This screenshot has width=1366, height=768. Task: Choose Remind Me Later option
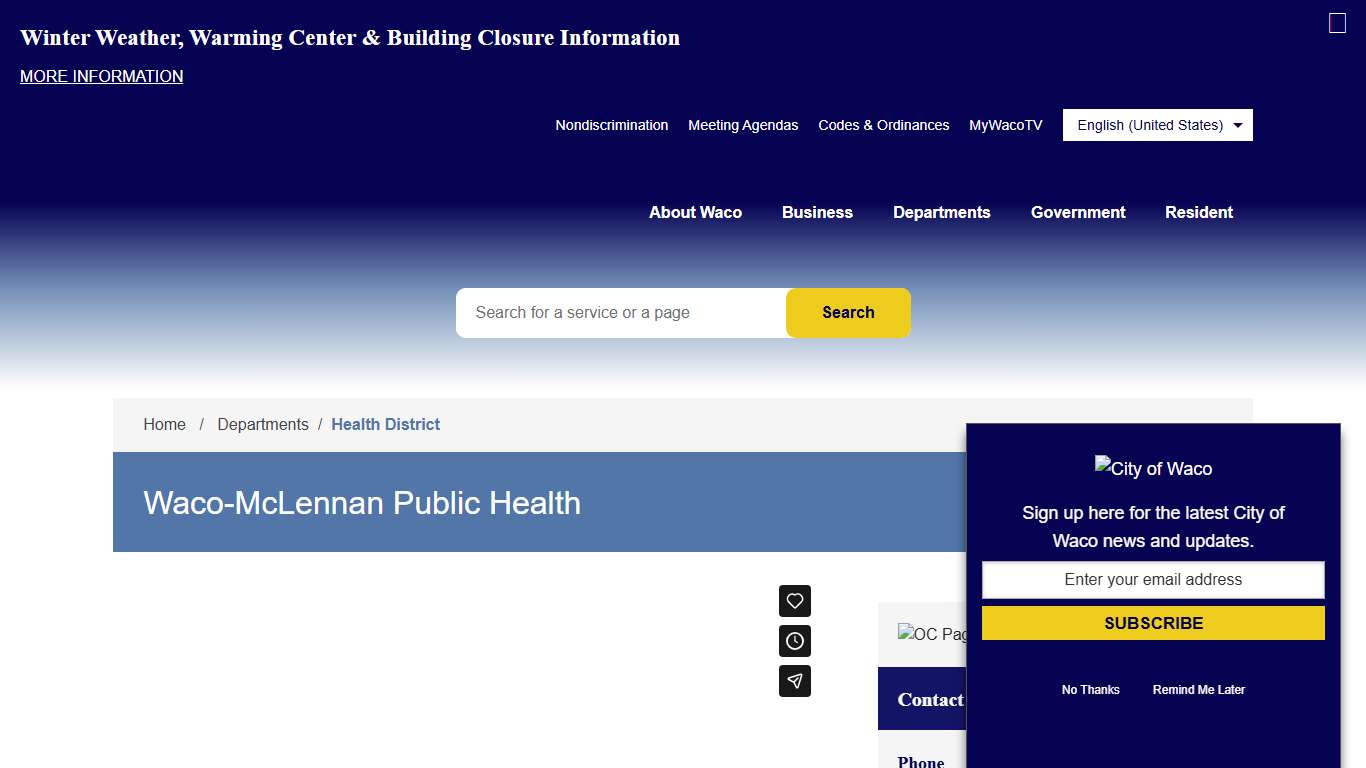point(1198,690)
